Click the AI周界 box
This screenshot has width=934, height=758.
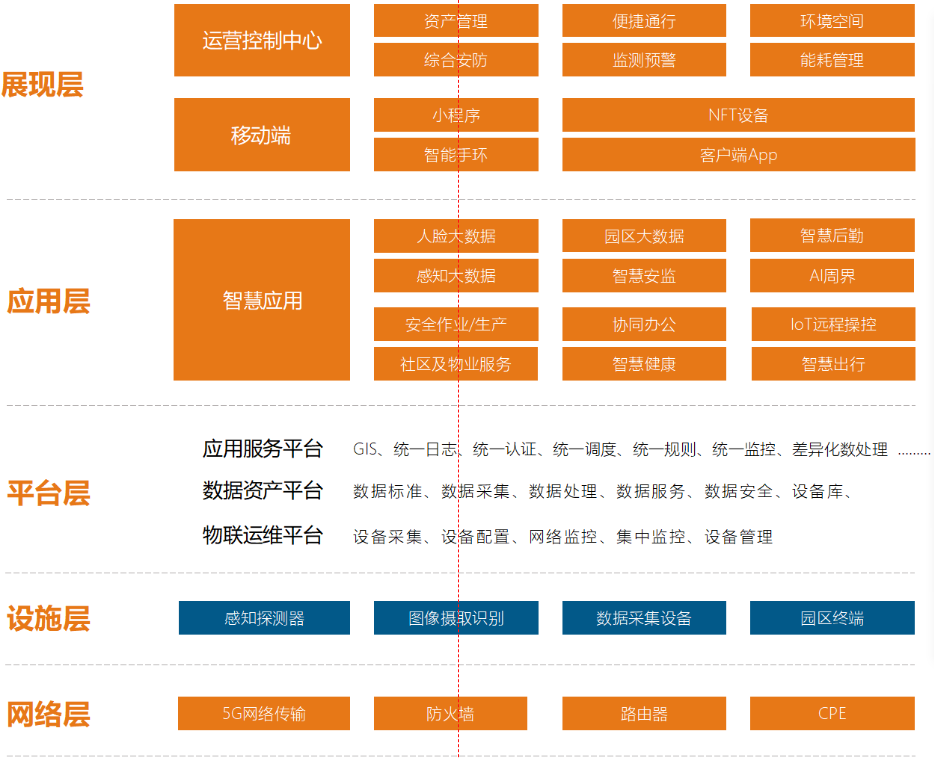(832, 276)
